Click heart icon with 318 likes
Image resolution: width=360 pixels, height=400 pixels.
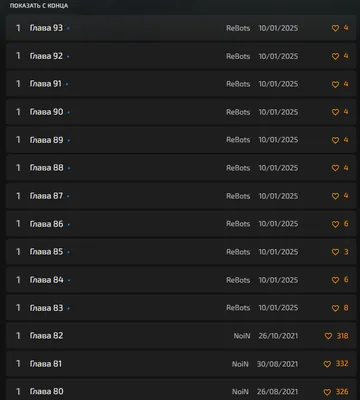point(328,336)
